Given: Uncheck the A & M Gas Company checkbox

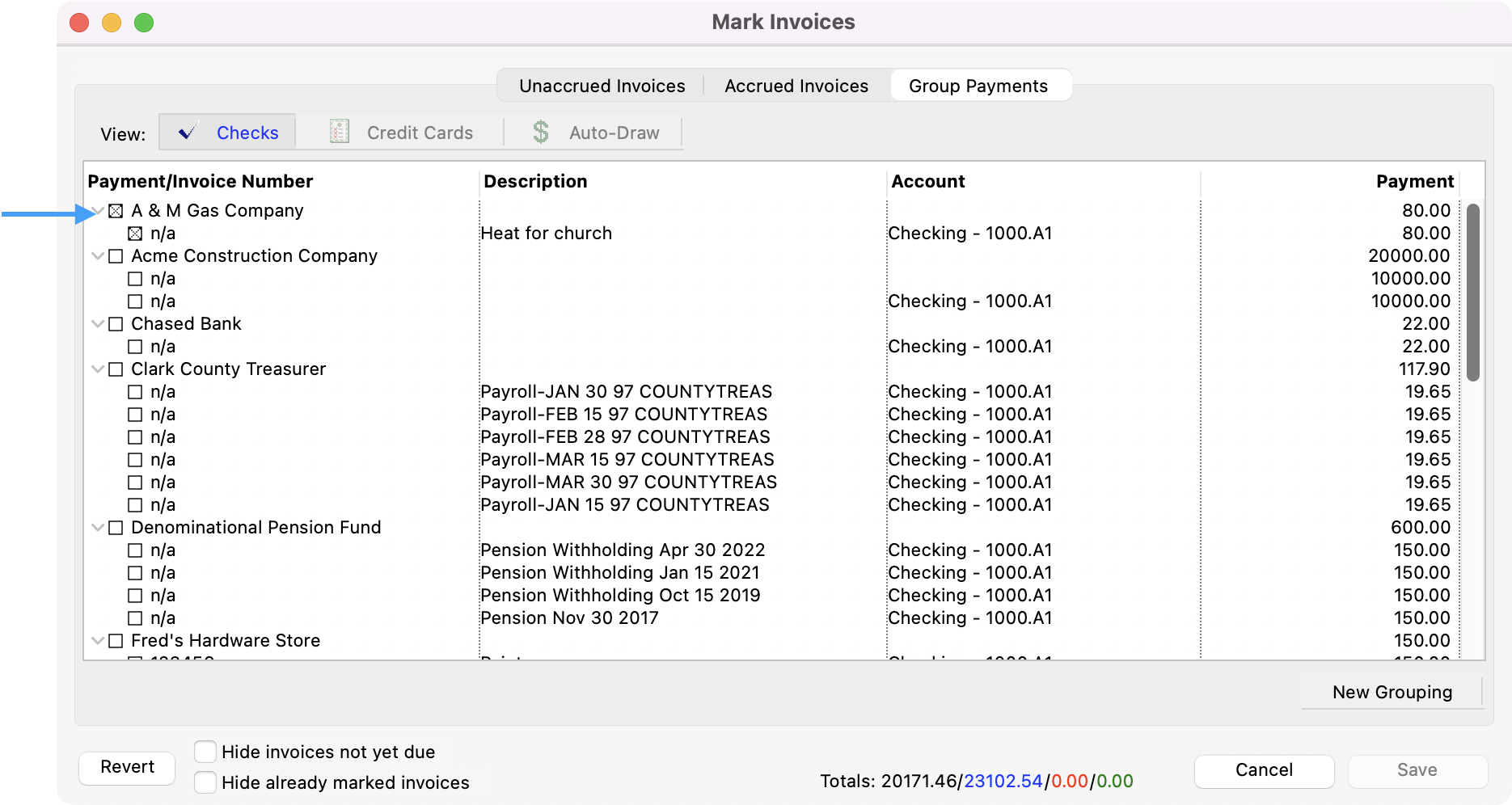Looking at the screenshot, I should [x=116, y=211].
